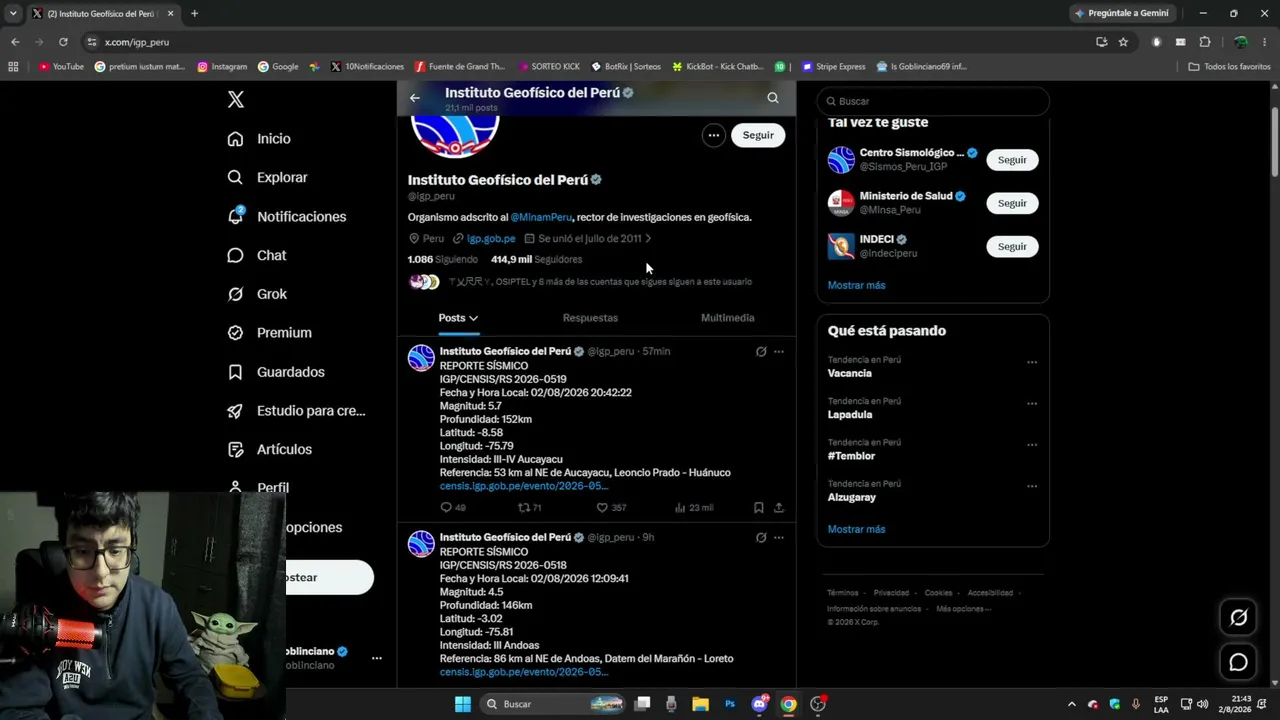Follow Ministerio de Salud account

click(x=1012, y=203)
